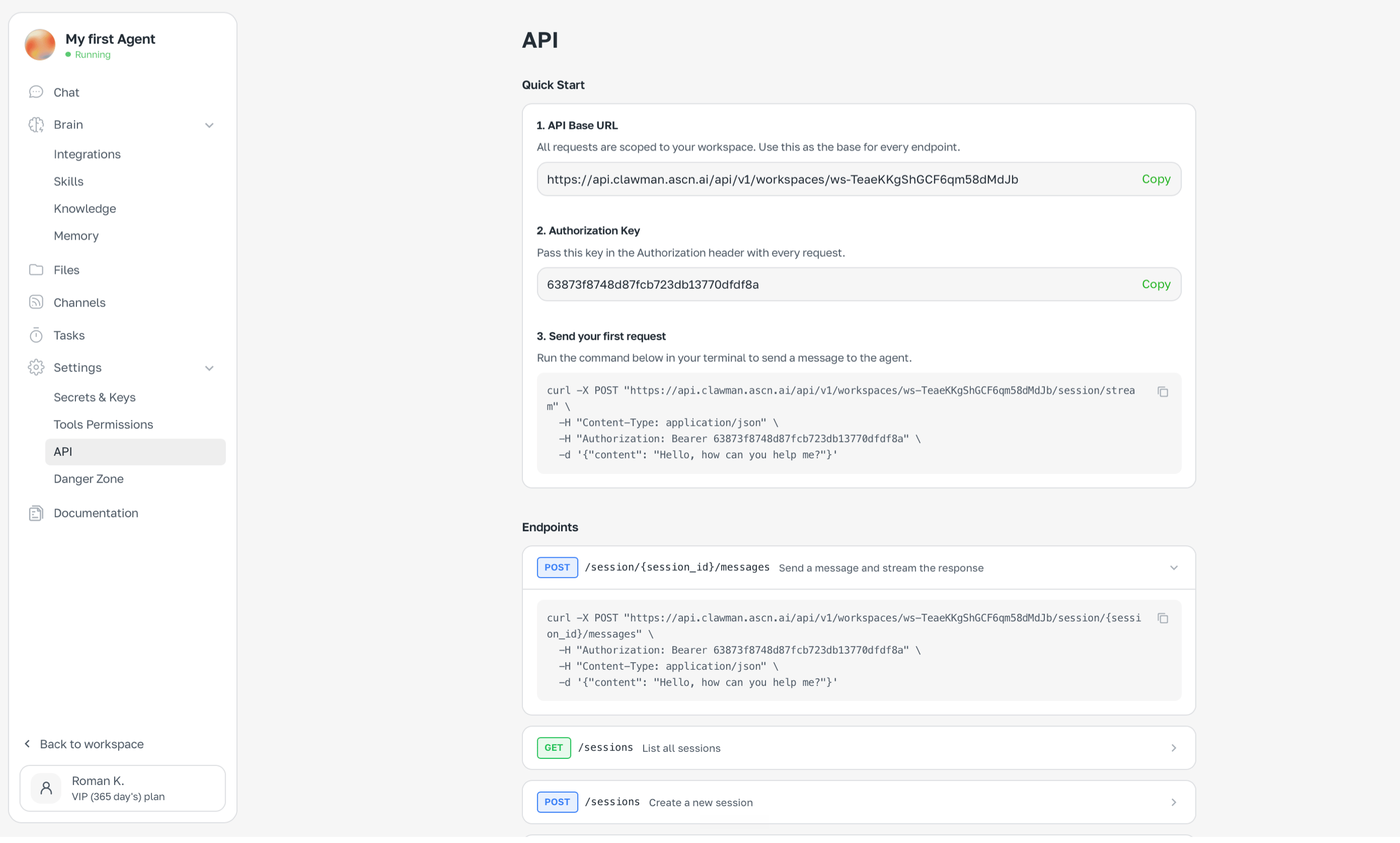Click the GET badge for sessions
1400x843 pixels.
[x=554, y=748]
